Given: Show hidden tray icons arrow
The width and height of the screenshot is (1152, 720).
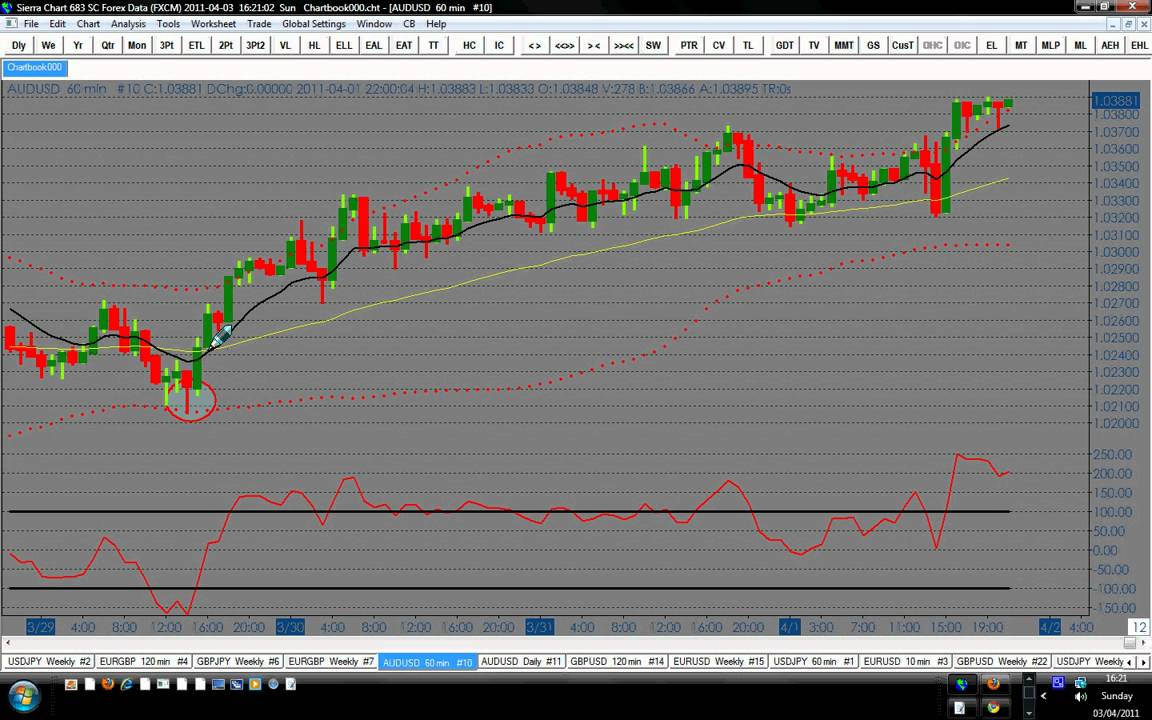Looking at the screenshot, I should pos(1043,696).
